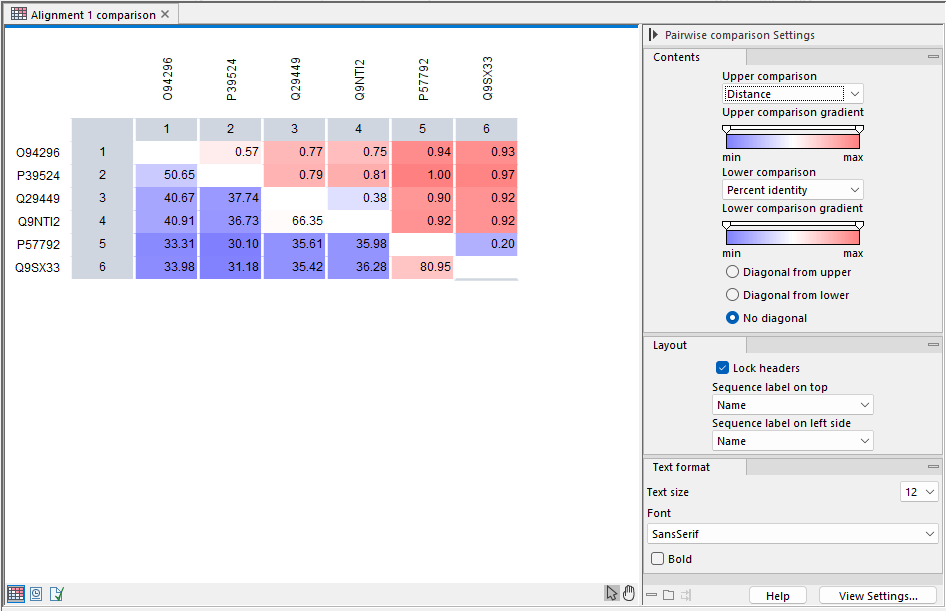Viewport: 946px width, 611px height.
Task: Edit the Text size value field
Action: pyautogui.click(x=915, y=491)
